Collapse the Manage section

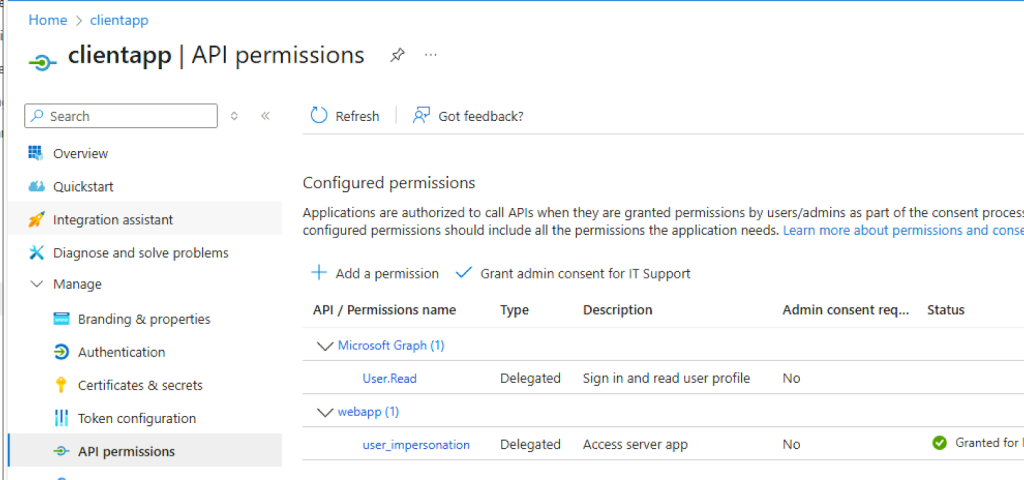coord(37,284)
